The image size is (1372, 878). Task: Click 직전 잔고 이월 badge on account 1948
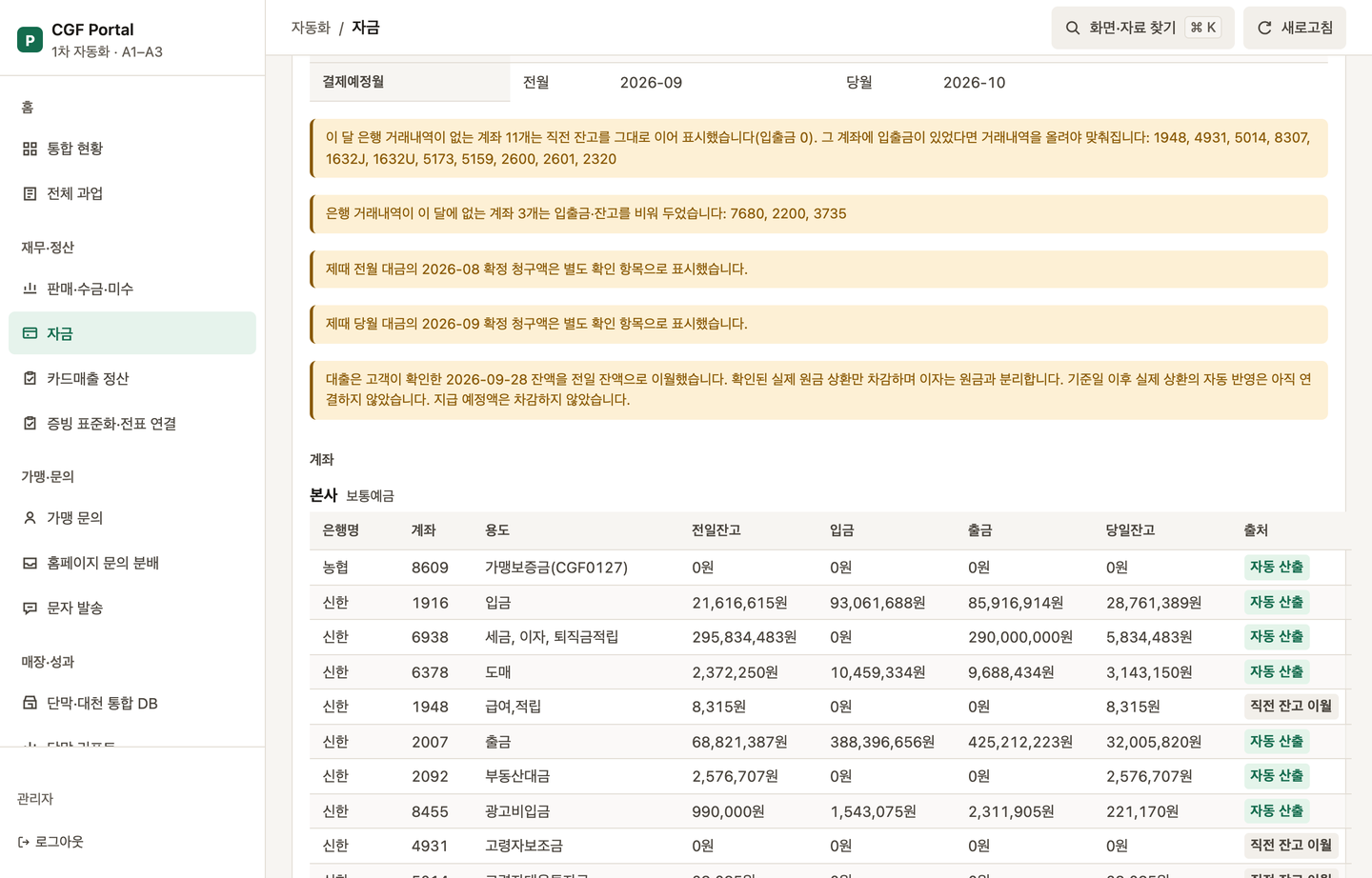[x=1291, y=707]
